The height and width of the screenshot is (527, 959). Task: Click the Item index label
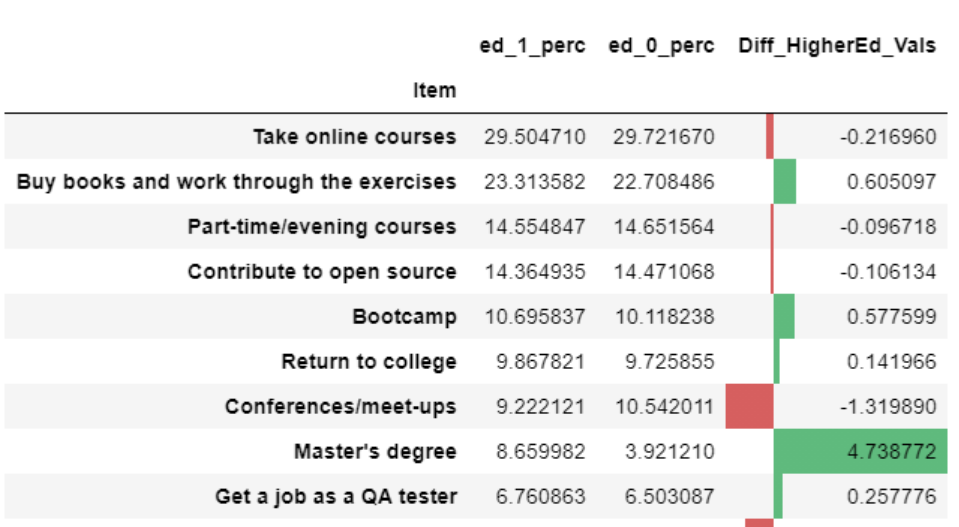434,91
